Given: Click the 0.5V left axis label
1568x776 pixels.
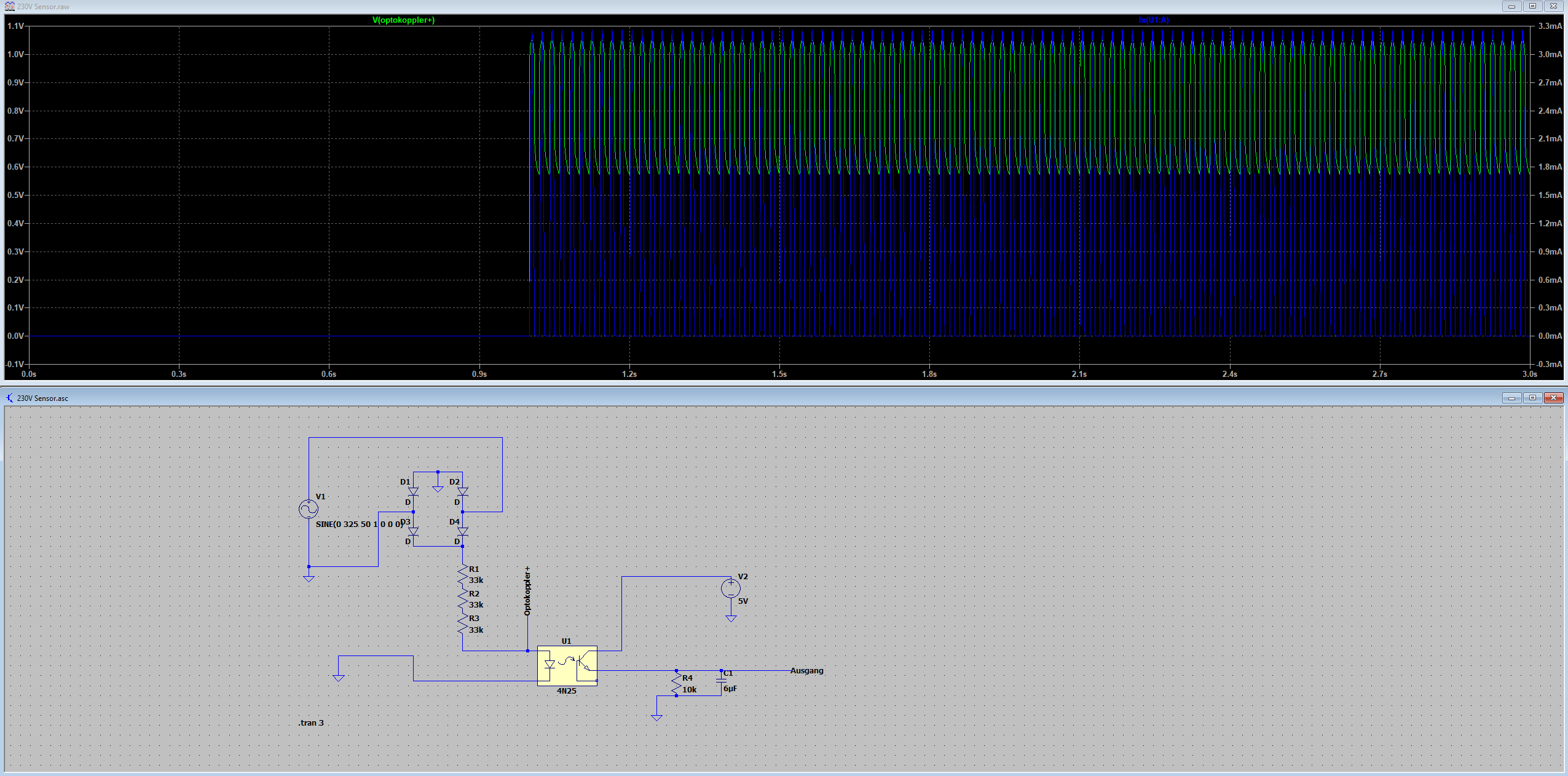Looking at the screenshot, I should click(15, 195).
